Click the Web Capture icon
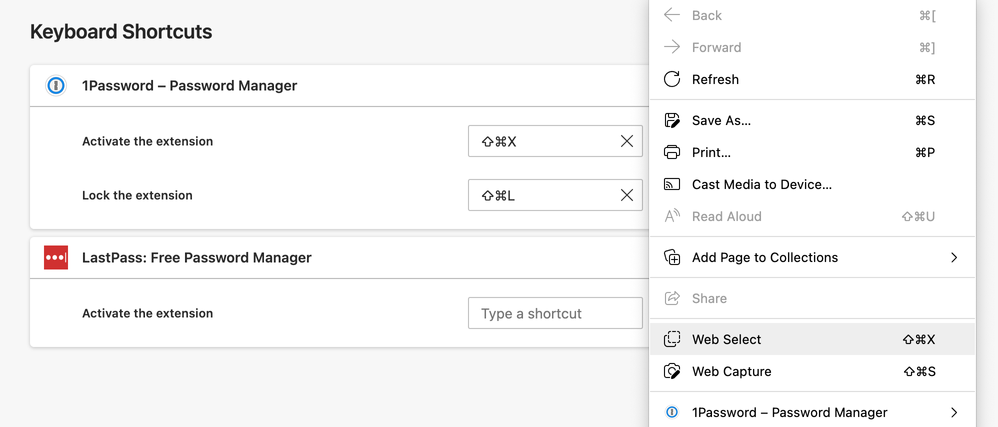Screen dimensions: 998x427 click(x=672, y=372)
